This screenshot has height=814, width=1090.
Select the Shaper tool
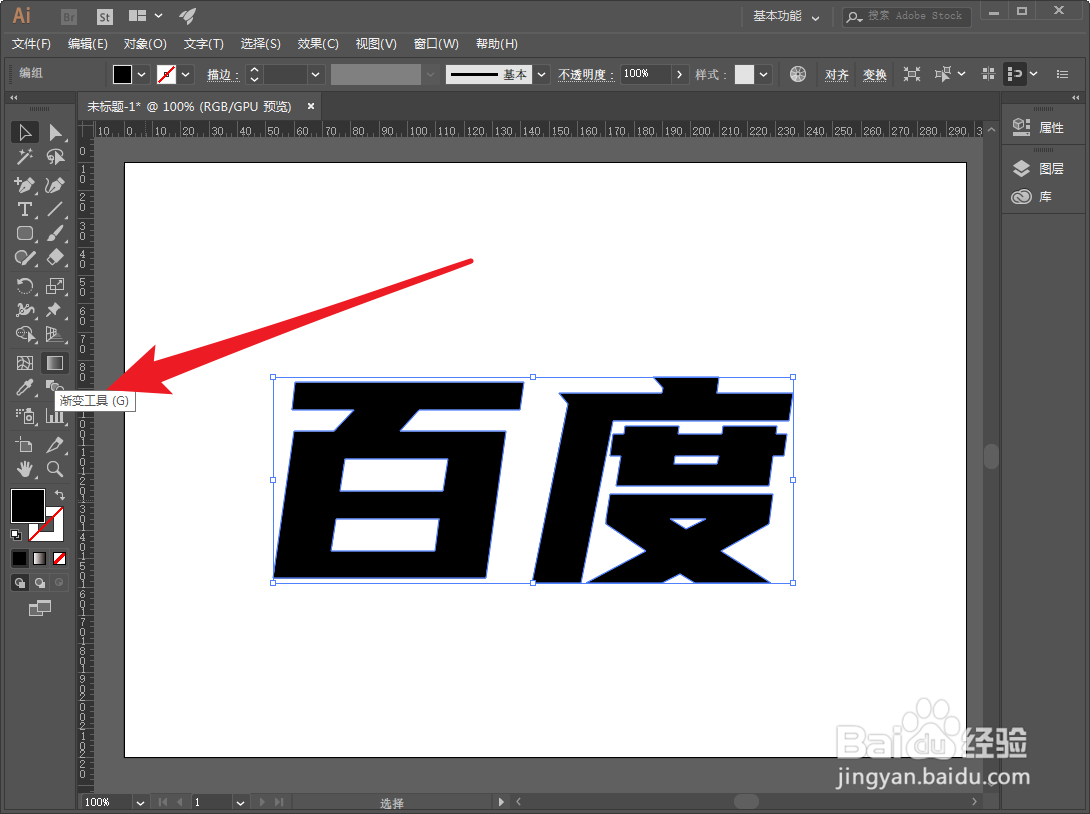click(x=25, y=258)
